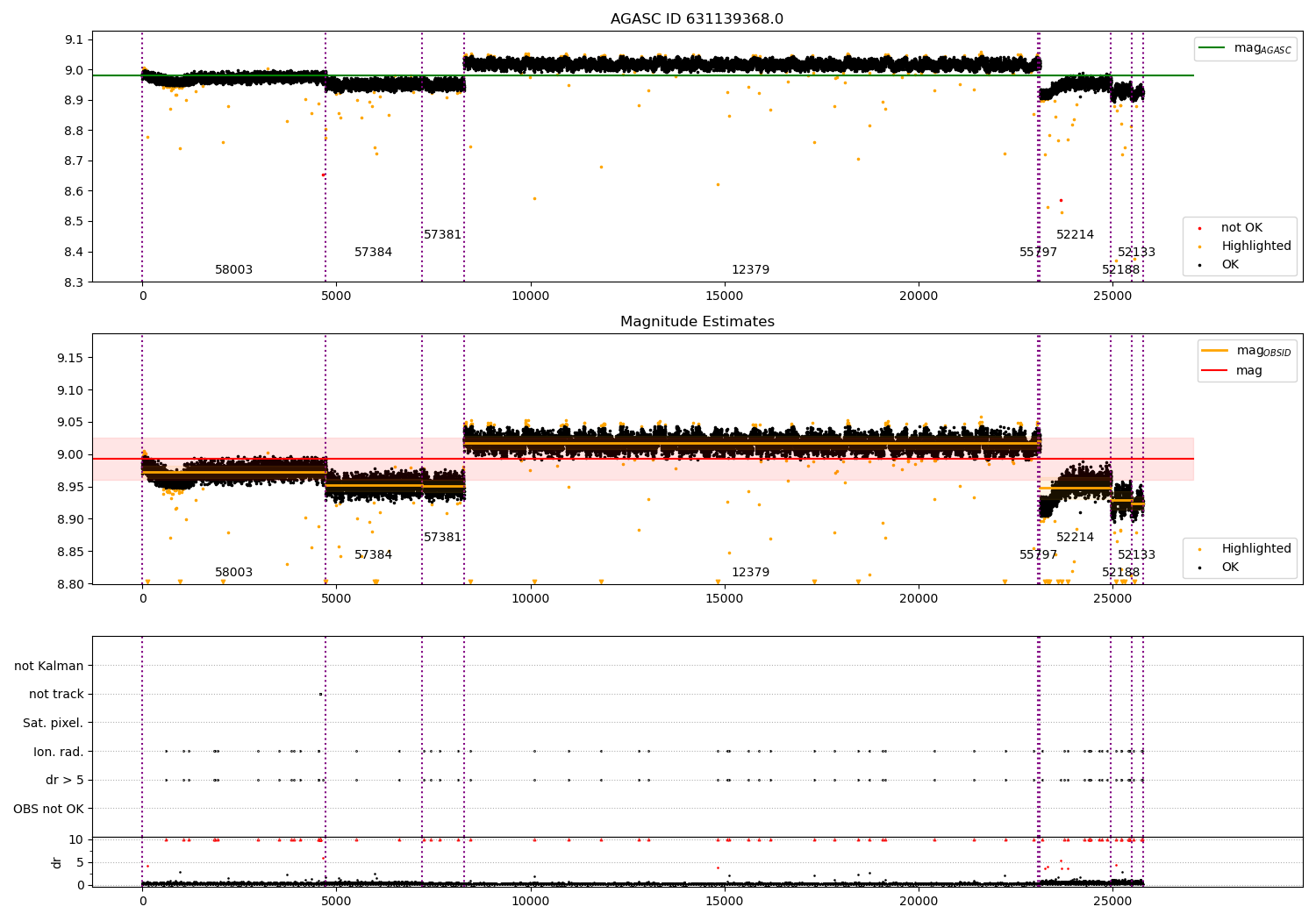Click the 10 tick on the dr axis
Image resolution: width=1316 pixels, height=921 pixels.
[76, 839]
